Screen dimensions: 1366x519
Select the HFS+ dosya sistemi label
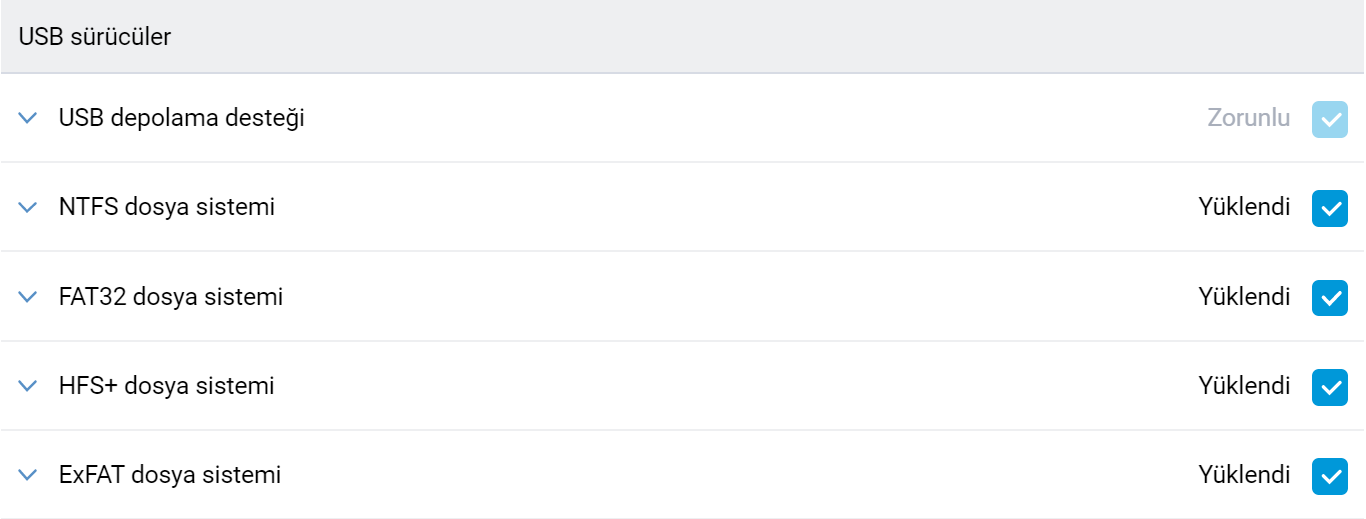pyautogui.click(x=166, y=386)
